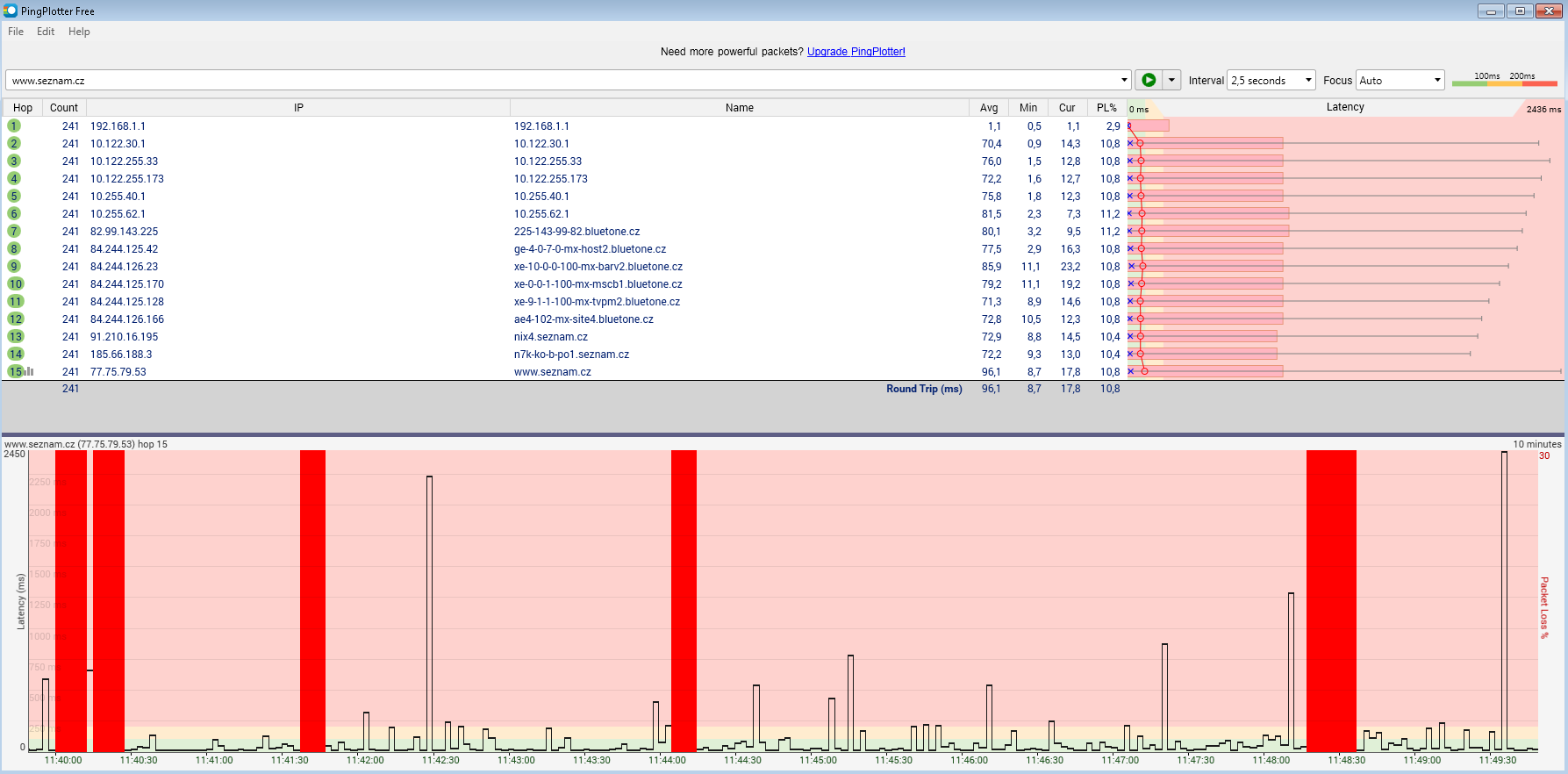Image resolution: width=1568 pixels, height=774 pixels.
Task: Click in the www.seznam.cz target address field
Action: click(x=562, y=80)
